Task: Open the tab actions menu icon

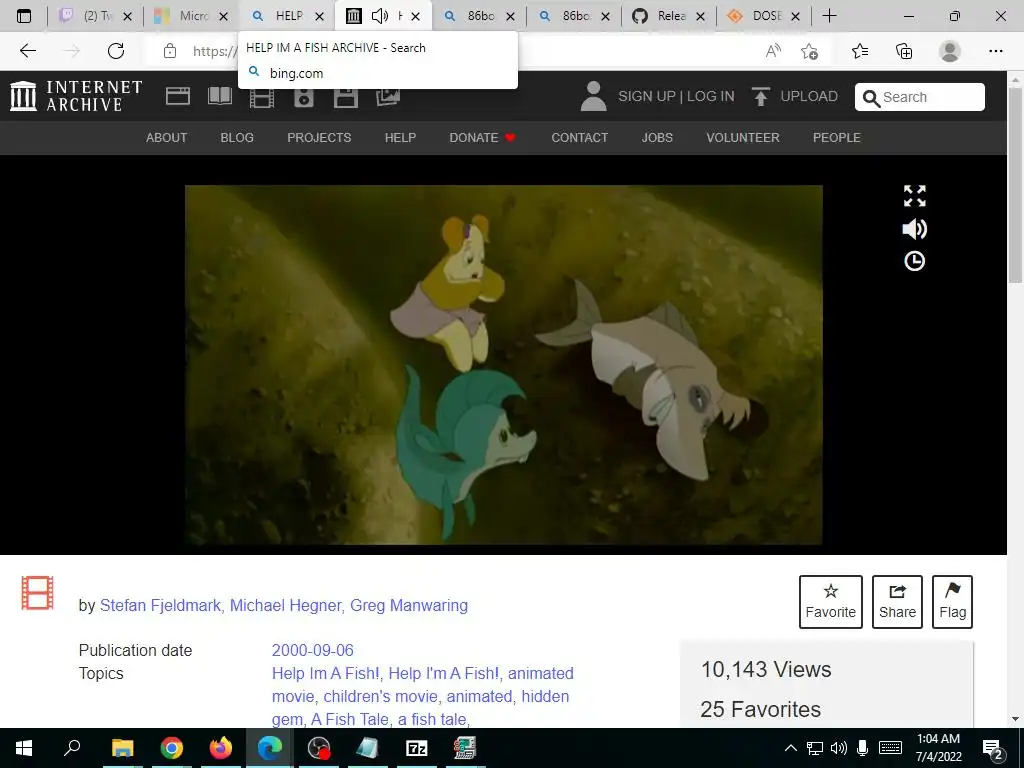Action: 24,16
